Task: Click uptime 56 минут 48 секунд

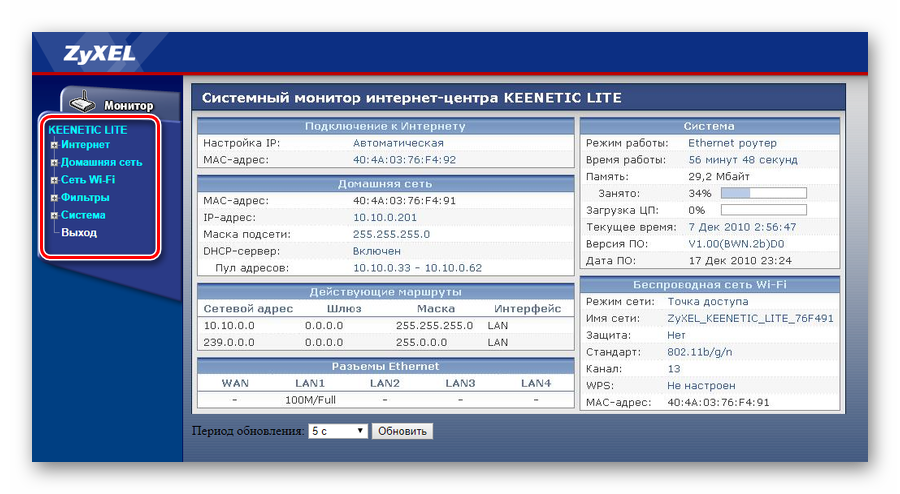Action: [x=743, y=160]
